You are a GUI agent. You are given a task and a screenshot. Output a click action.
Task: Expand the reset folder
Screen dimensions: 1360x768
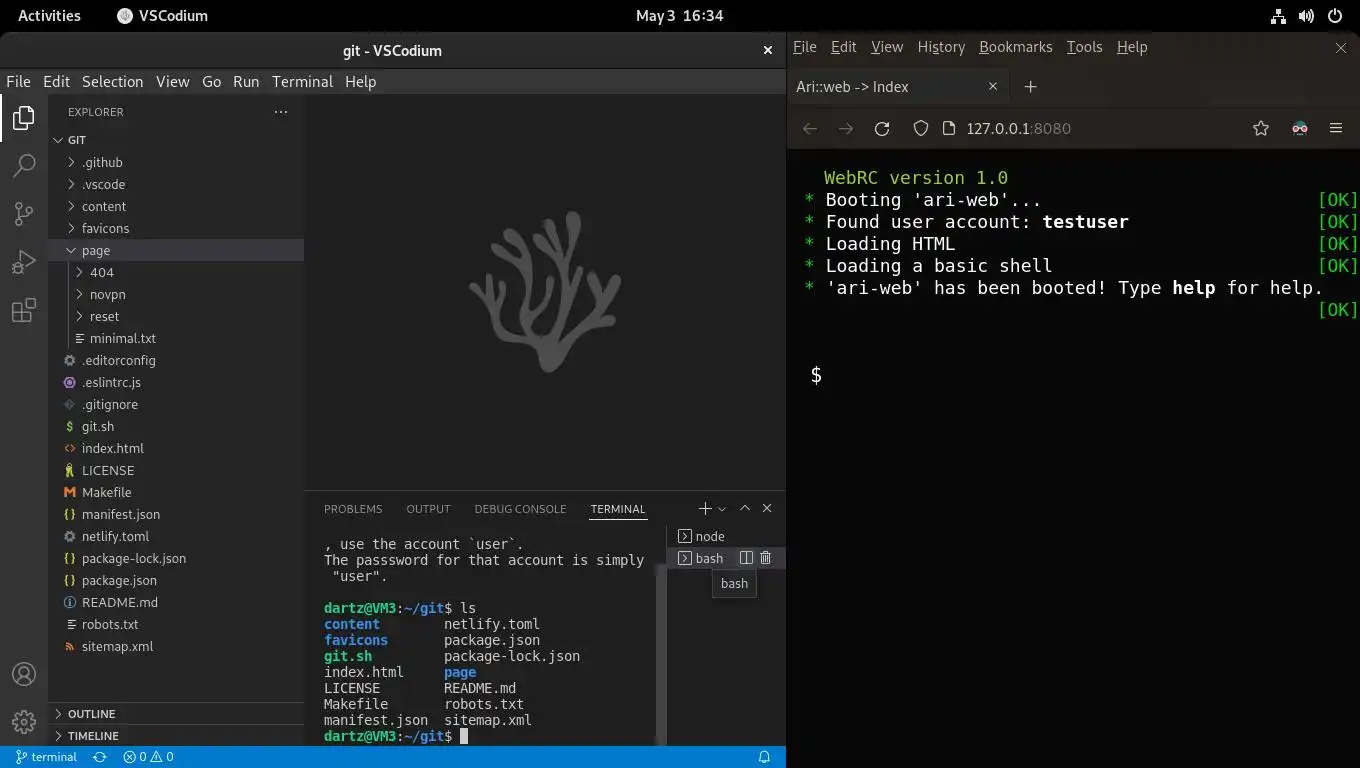coord(176,316)
